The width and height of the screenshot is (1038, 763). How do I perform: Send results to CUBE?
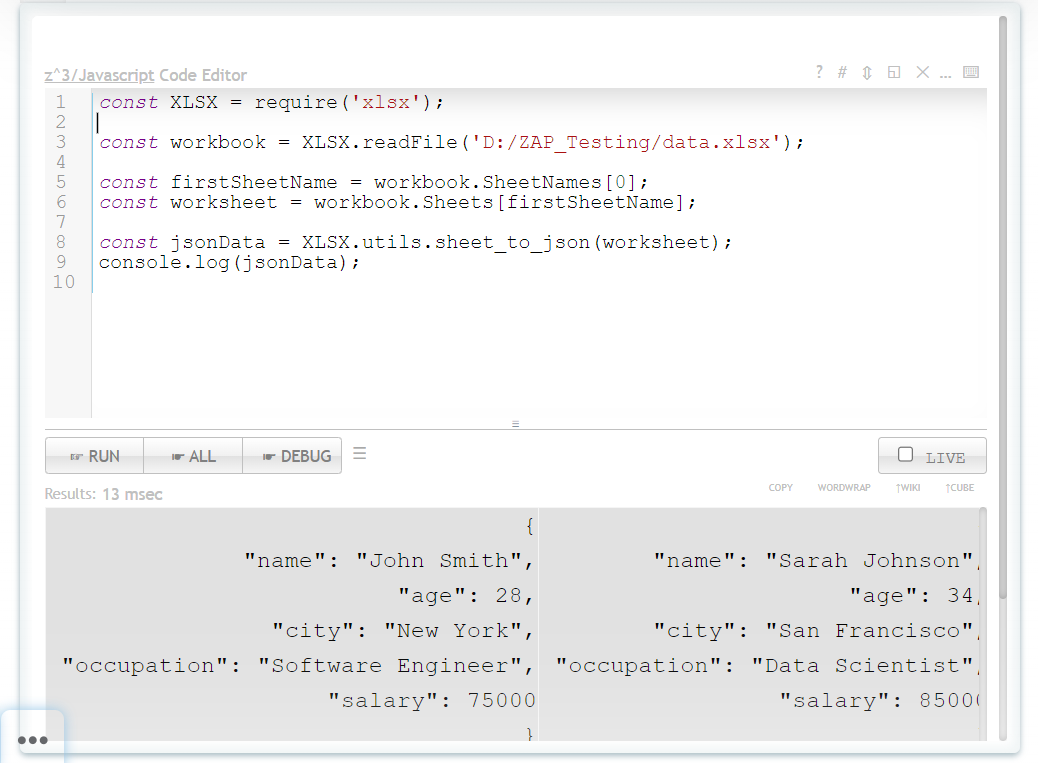point(959,488)
